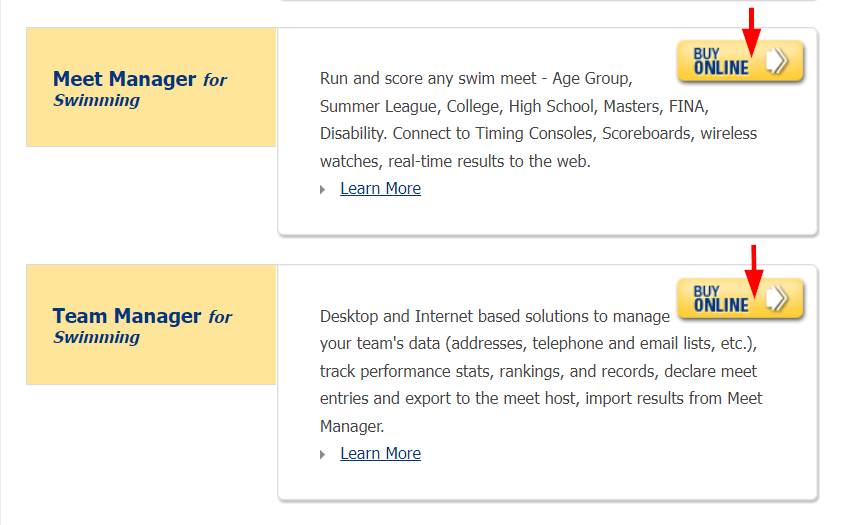Viewport: 845px width, 525px height.
Task: Click Buy Online button for Team Manager
Action: pos(740,299)
